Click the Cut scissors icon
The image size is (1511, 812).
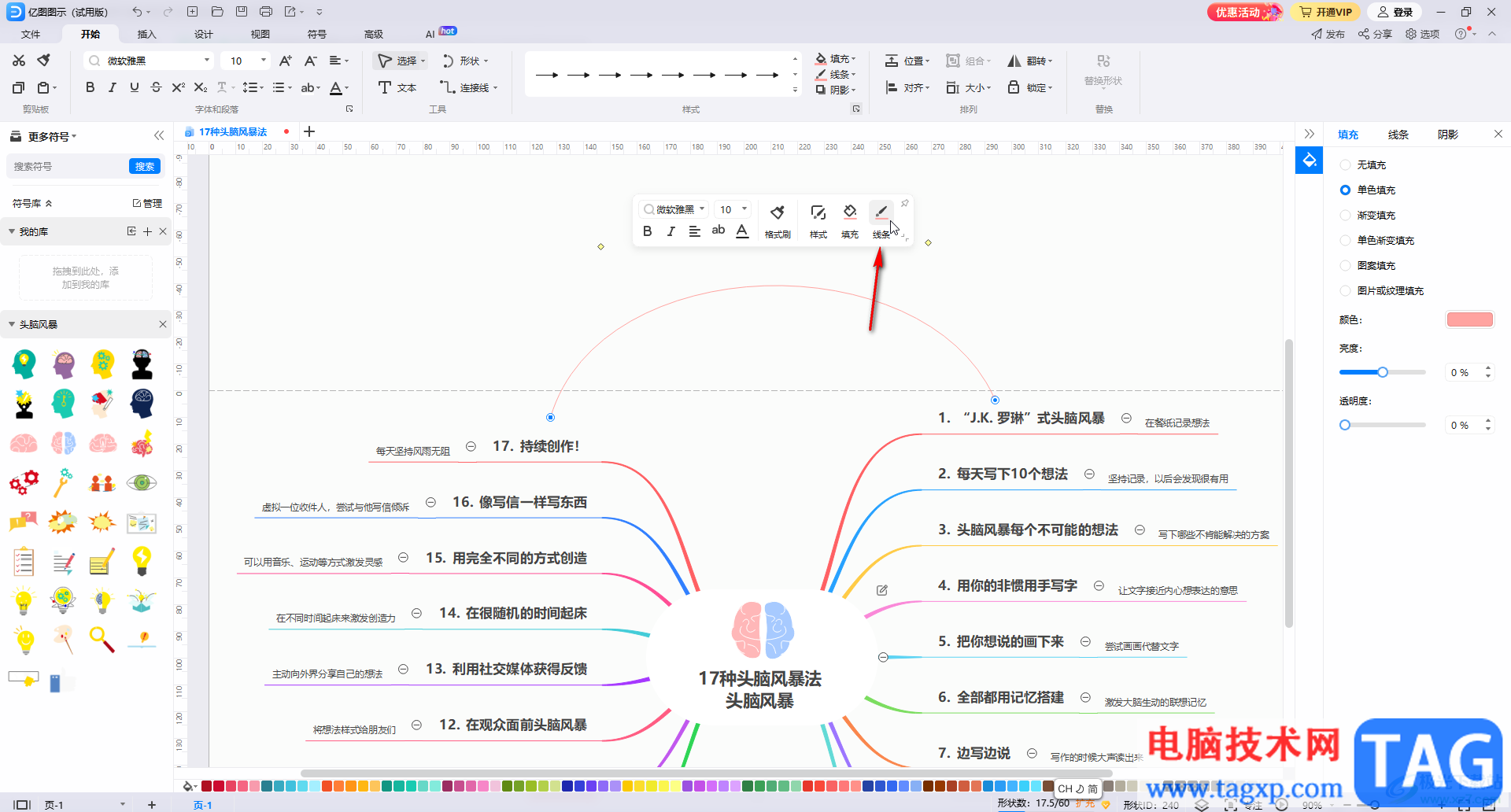click(19, 61)
